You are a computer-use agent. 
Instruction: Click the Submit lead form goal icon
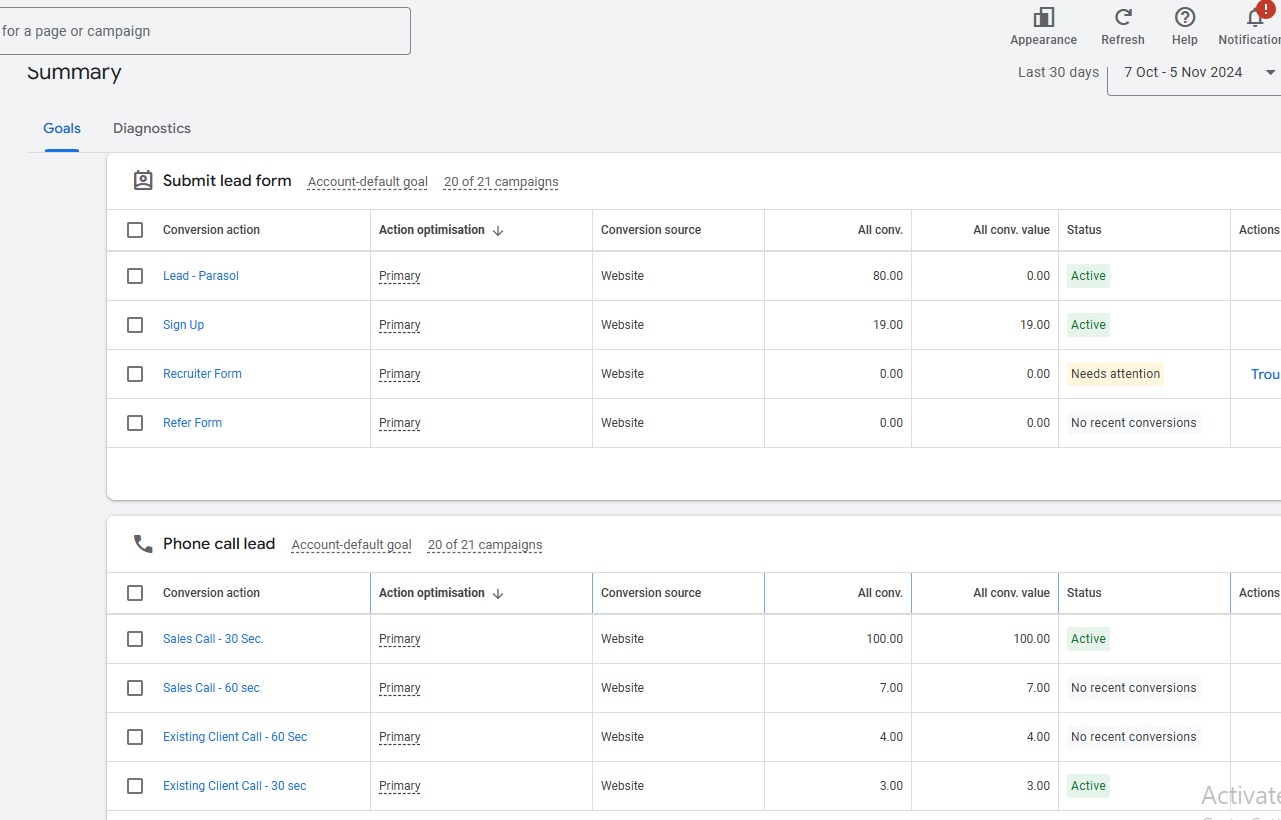point(142,180)
